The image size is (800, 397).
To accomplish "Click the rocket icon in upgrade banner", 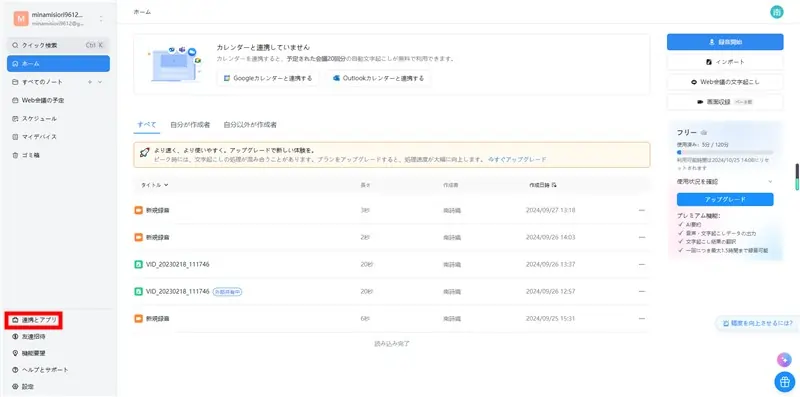I will [144, 153].
